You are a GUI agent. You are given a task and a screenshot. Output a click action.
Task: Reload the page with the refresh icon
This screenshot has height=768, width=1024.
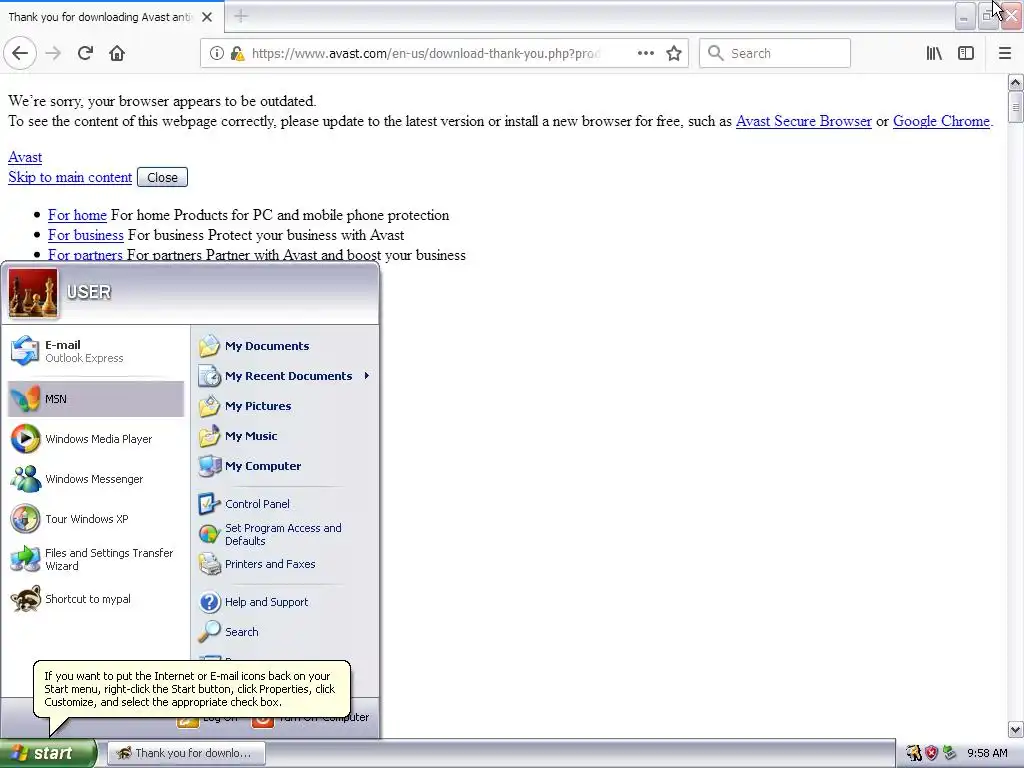pyautogui.click(x=85, y=54)
